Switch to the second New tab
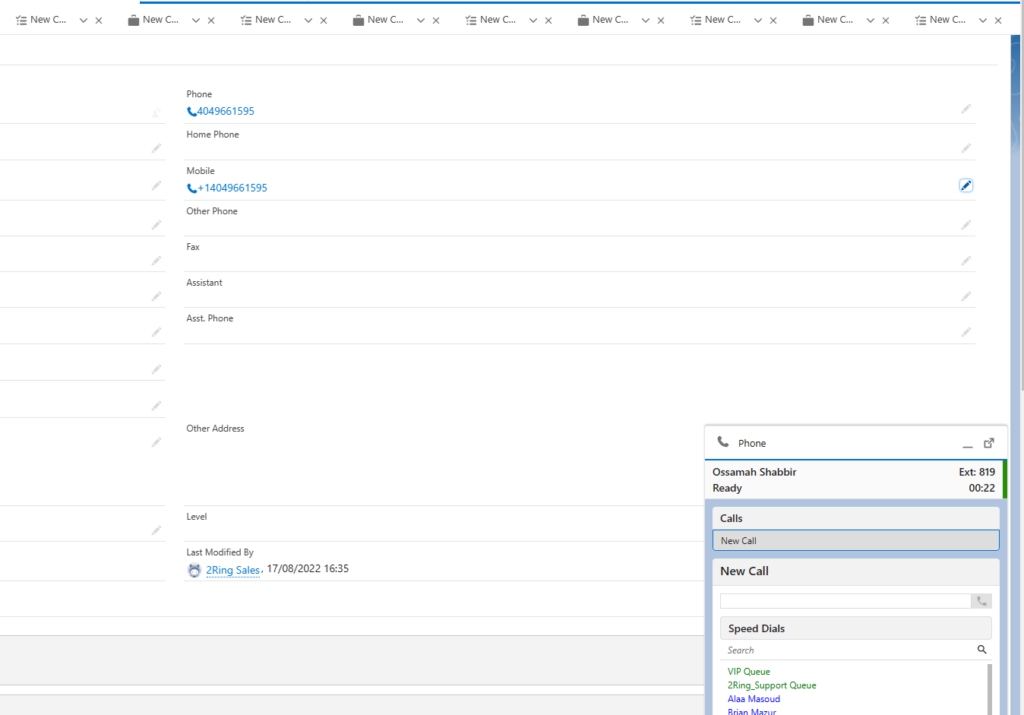1024x715 pixels. pos(158,19)
